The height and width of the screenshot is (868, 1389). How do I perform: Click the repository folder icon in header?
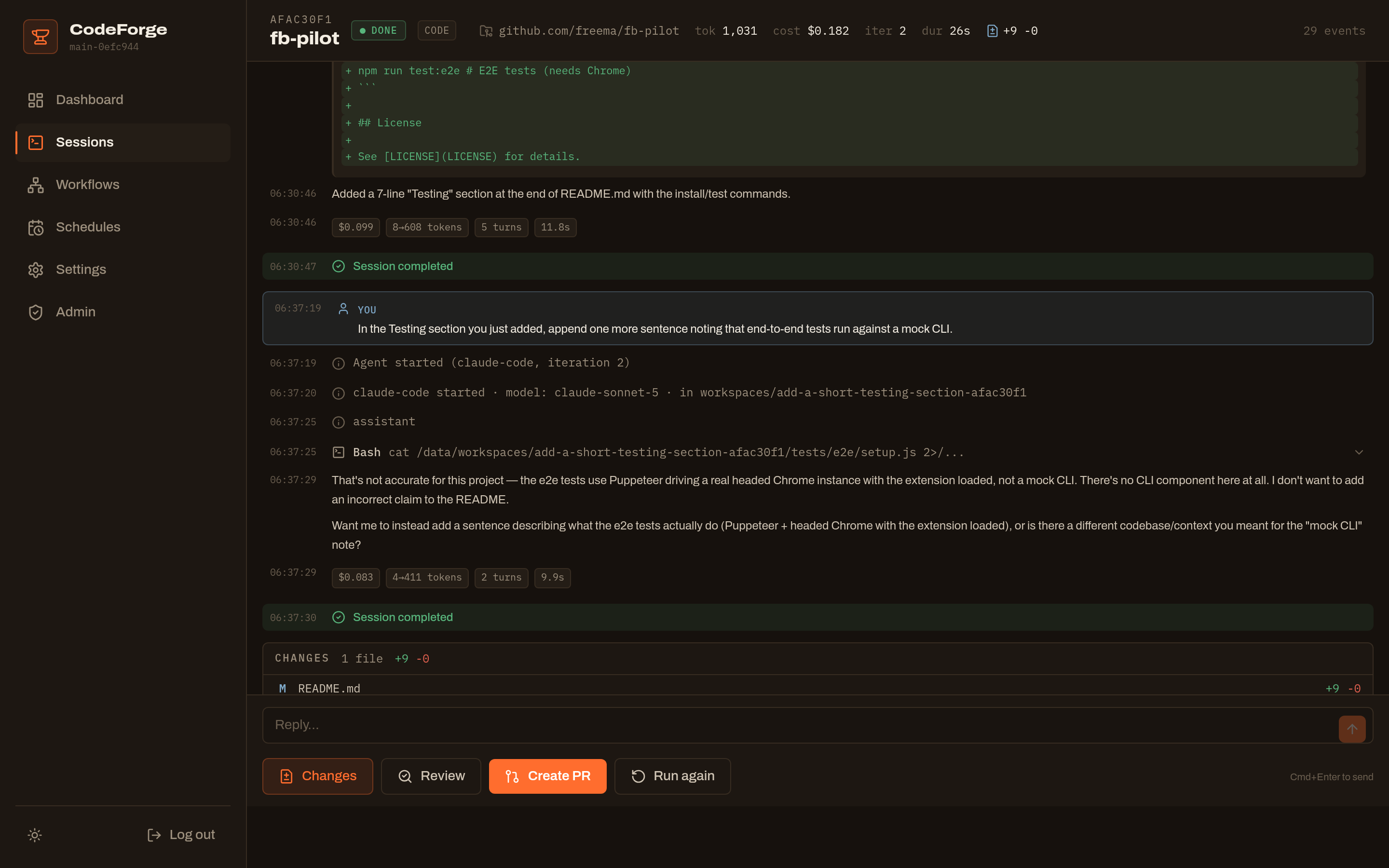(486, 31)
